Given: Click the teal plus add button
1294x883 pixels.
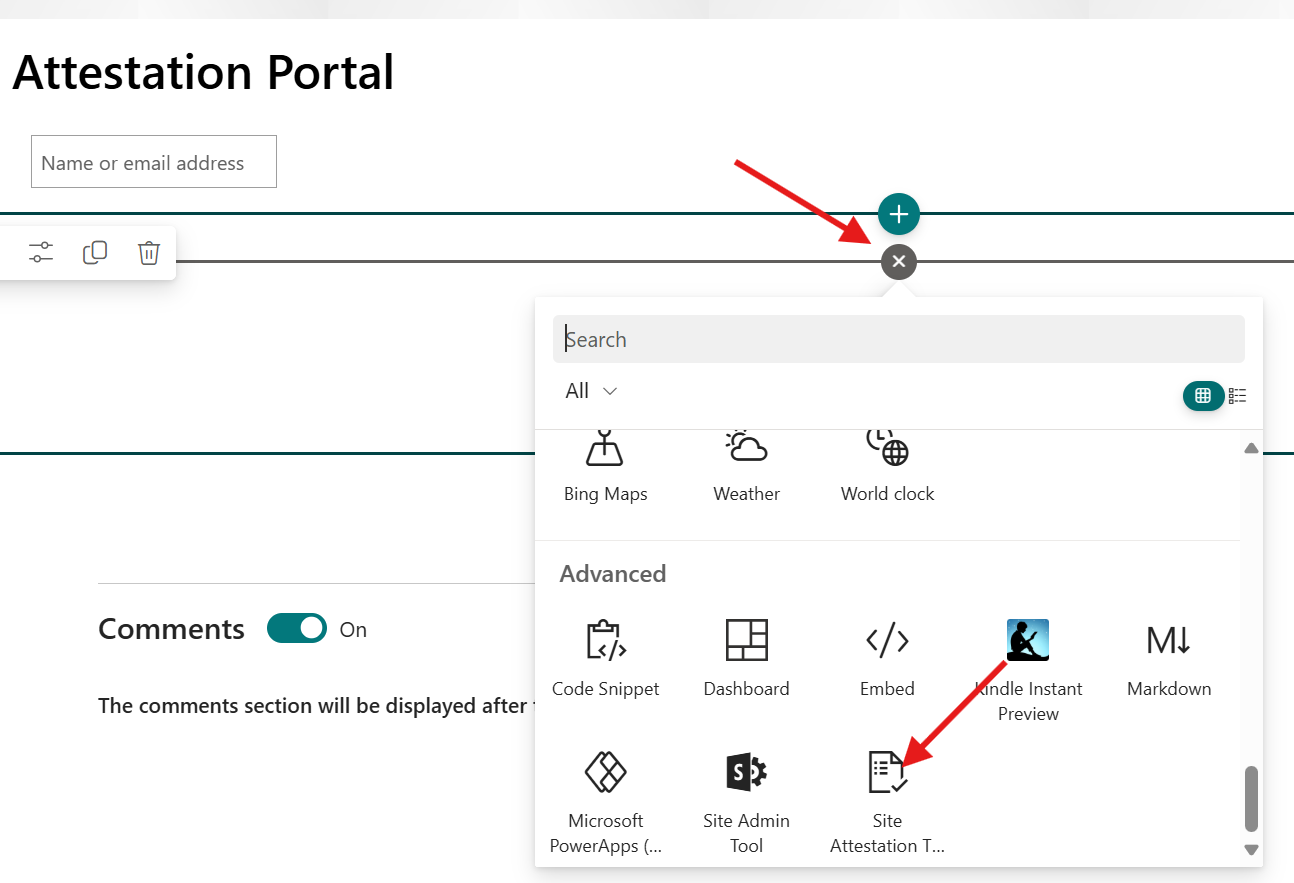Looking at the screenshot, I should point(899,213).
